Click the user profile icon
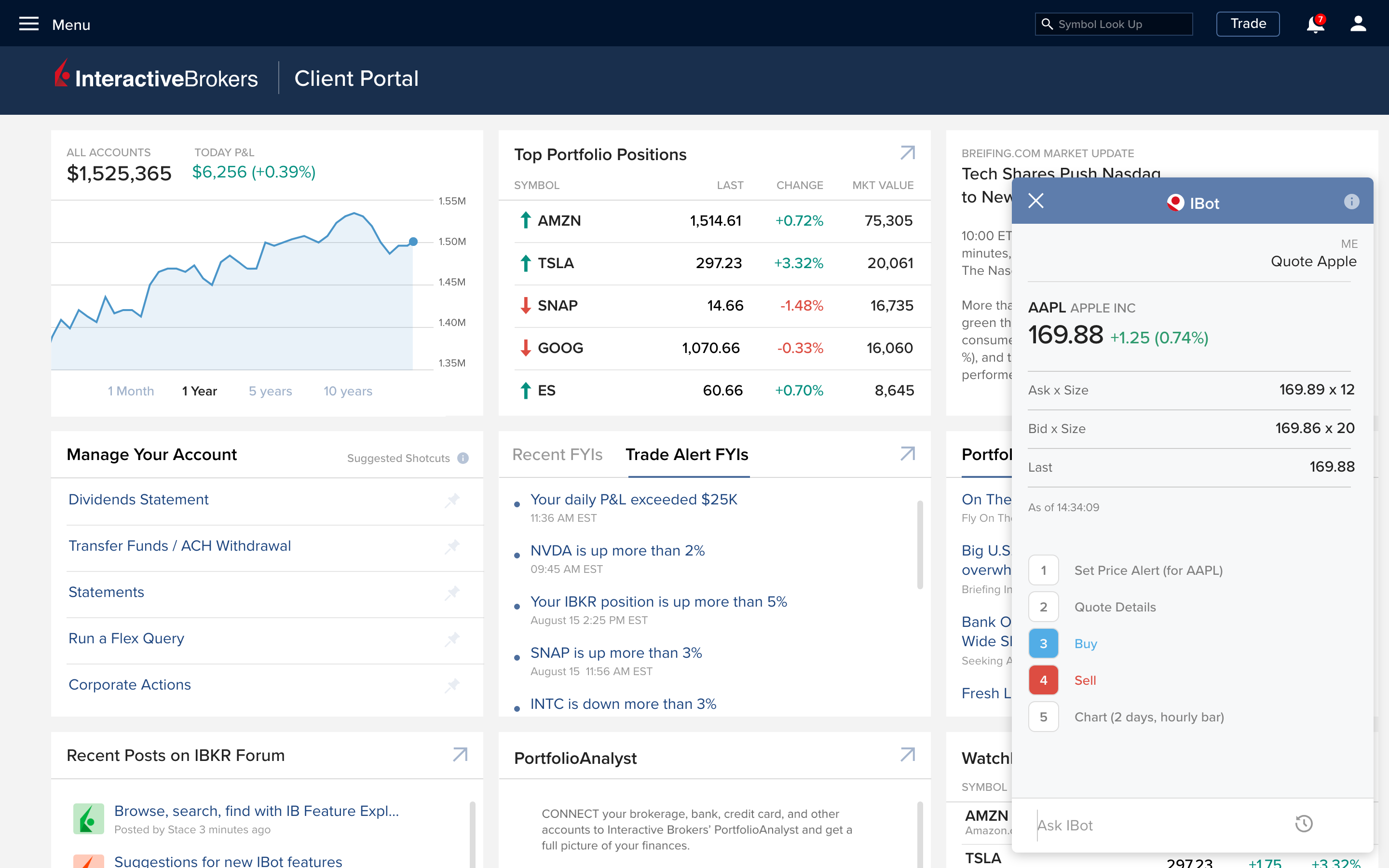Image resolution: width=1389 pixels, height=868 pixels. 1358,24
